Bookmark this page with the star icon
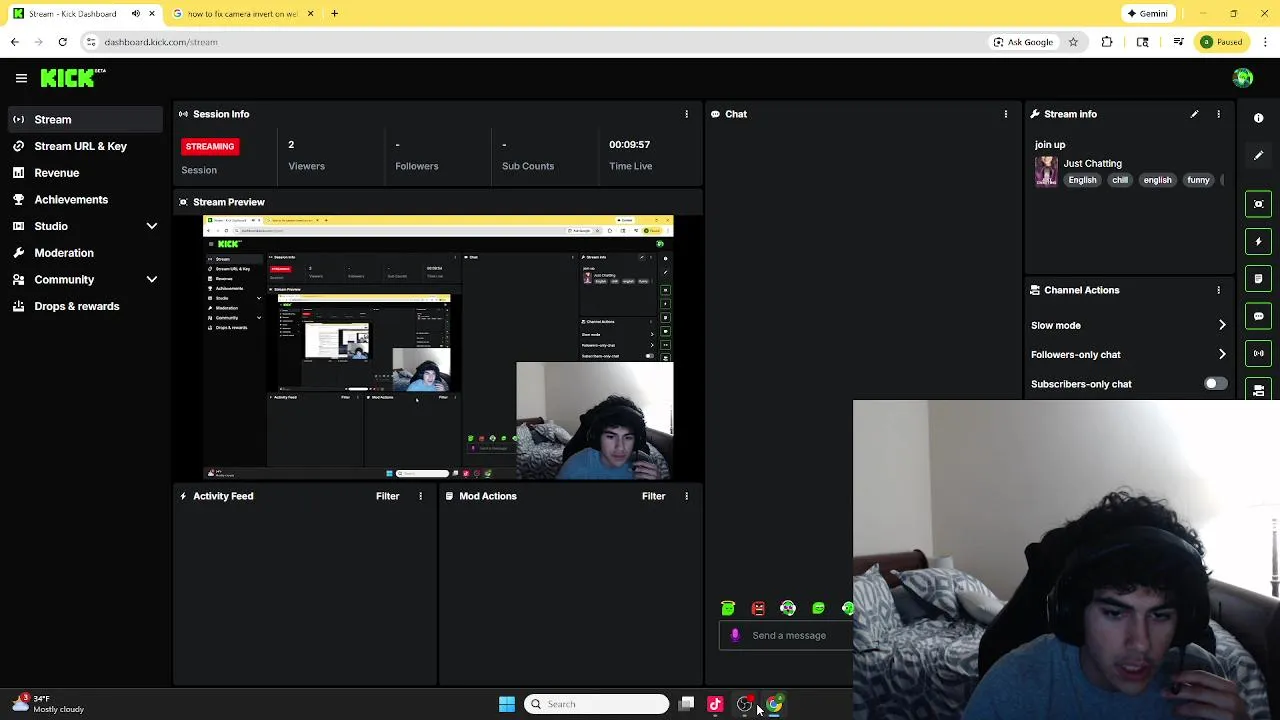 [x=1073, y=42]
